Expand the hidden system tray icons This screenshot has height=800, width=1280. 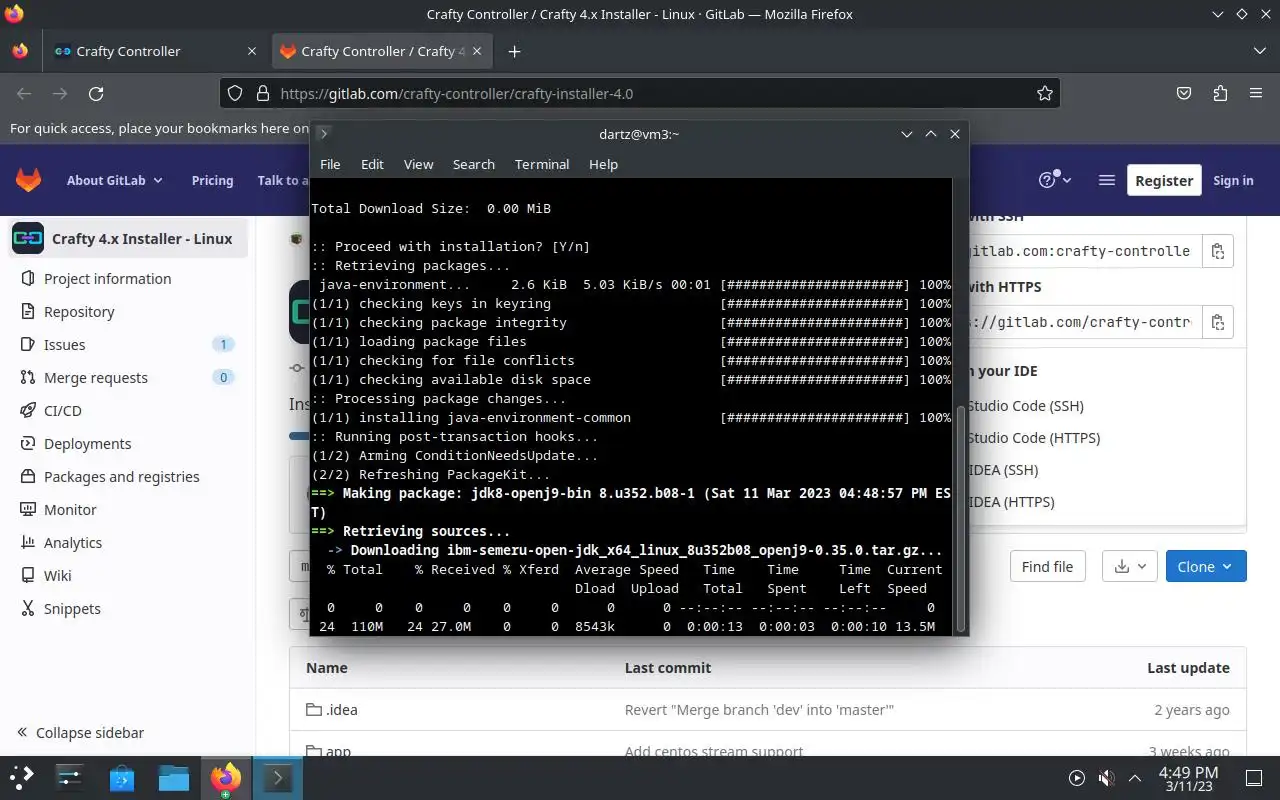coord(1135,777)
